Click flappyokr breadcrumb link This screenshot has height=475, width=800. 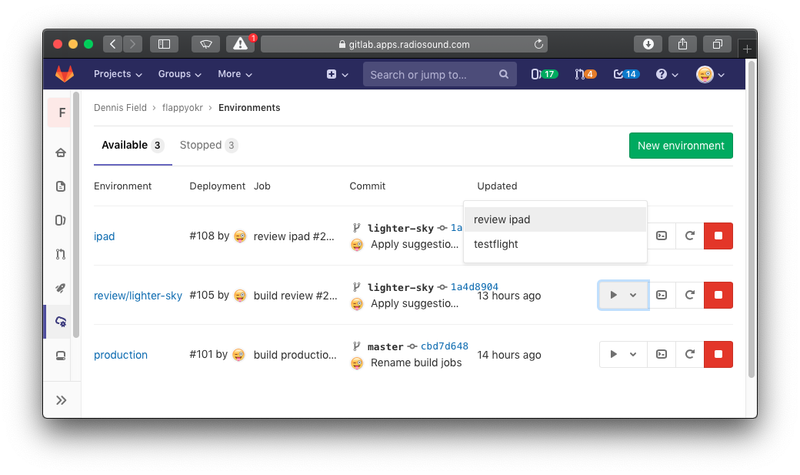(182, 108)
